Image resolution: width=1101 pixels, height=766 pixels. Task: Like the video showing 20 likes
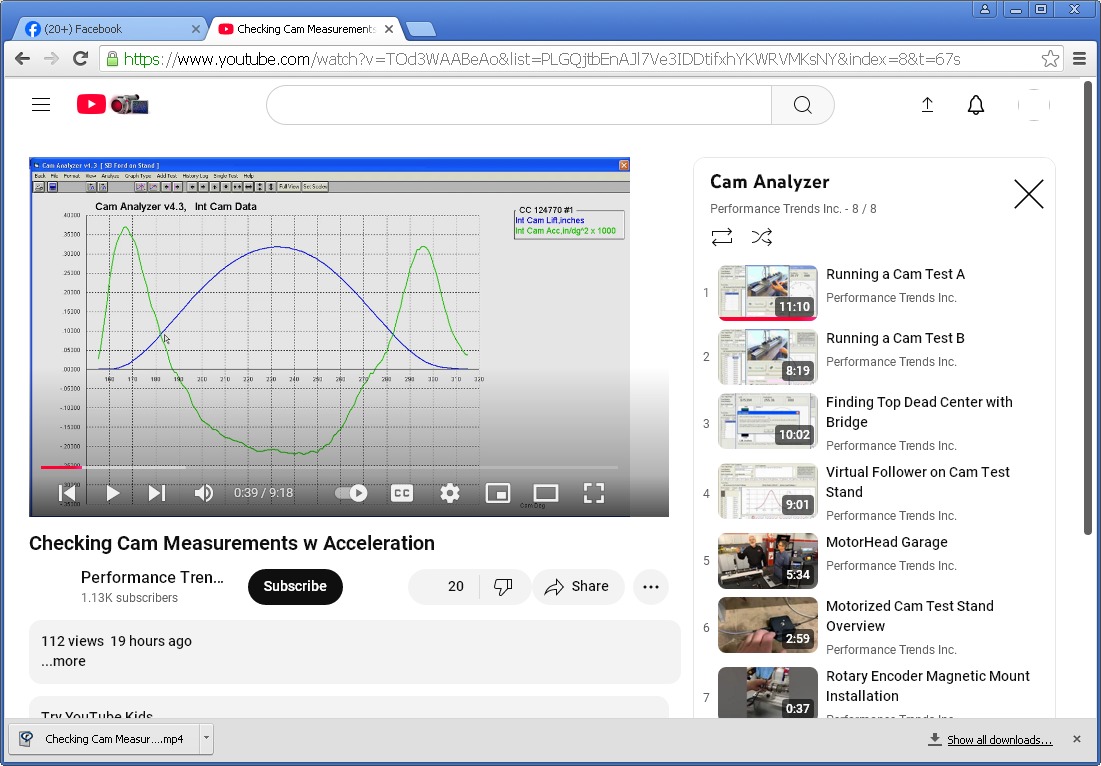click(444, 586)
